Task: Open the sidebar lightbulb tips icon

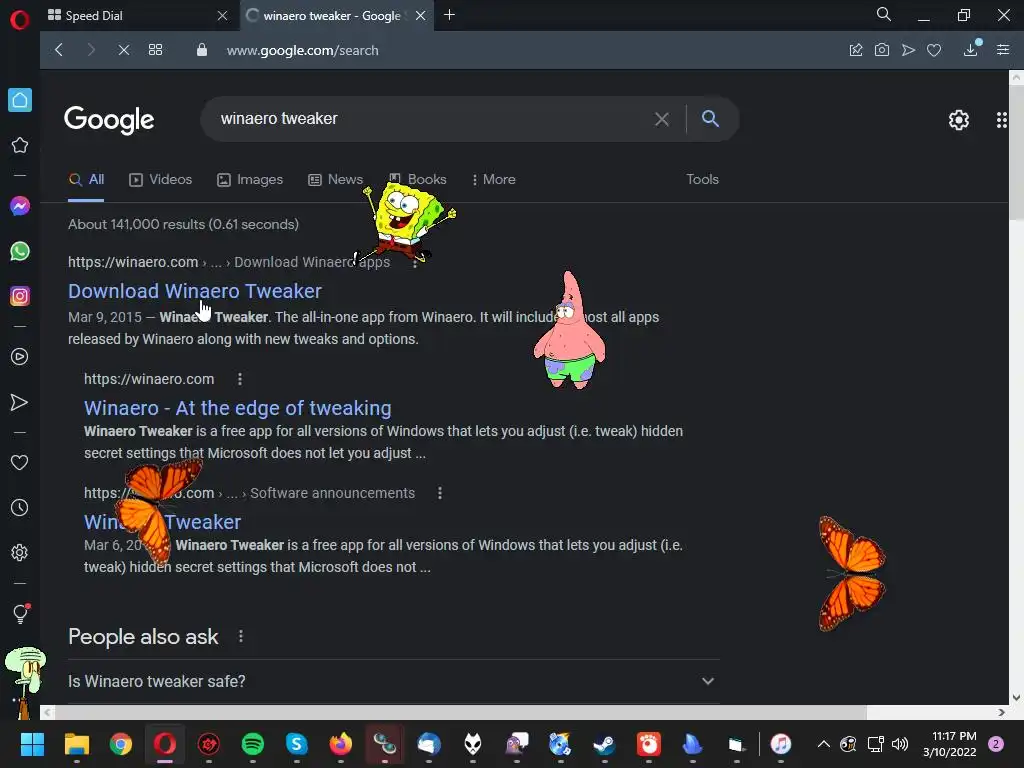Action: click(x=20, y=613)
